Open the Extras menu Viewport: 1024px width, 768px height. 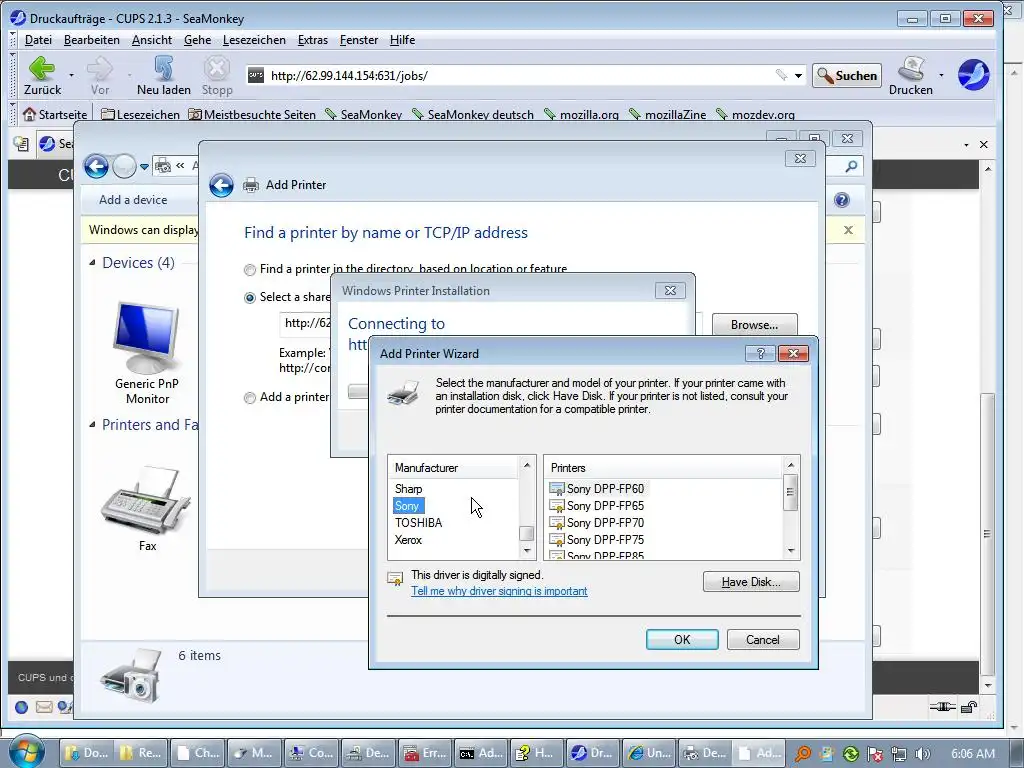(313, 40)
